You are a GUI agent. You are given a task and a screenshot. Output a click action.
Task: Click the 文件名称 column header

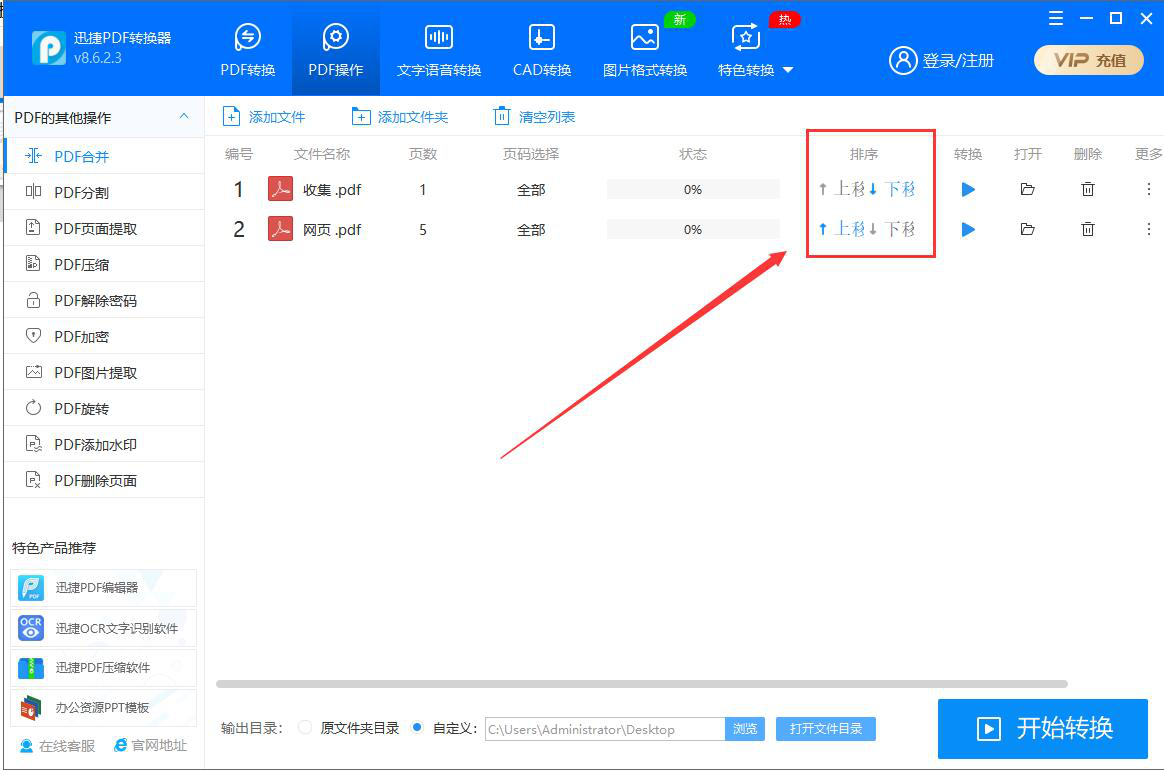pos(321,154)
